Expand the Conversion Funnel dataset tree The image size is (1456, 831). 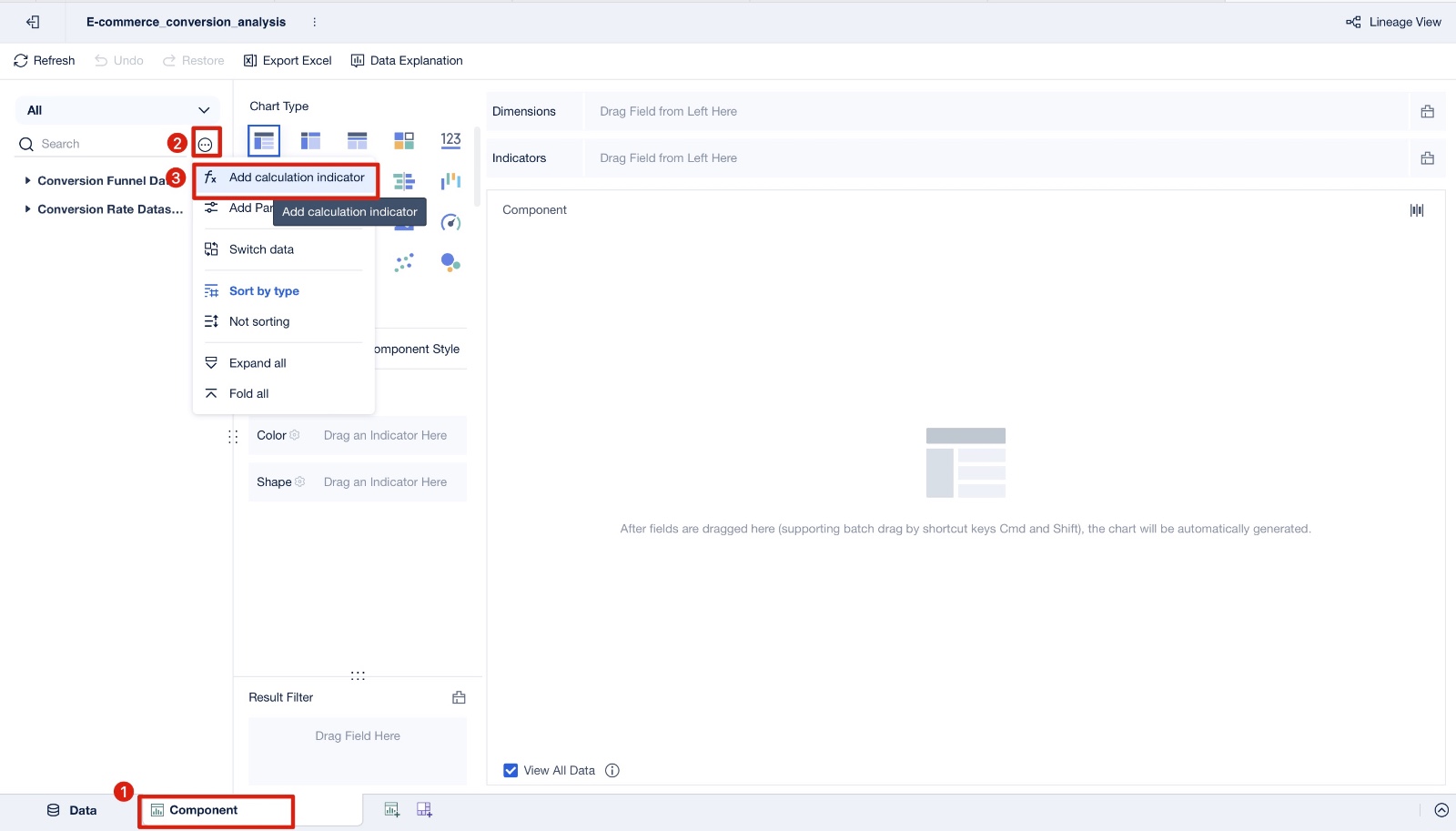click(28, 180)
